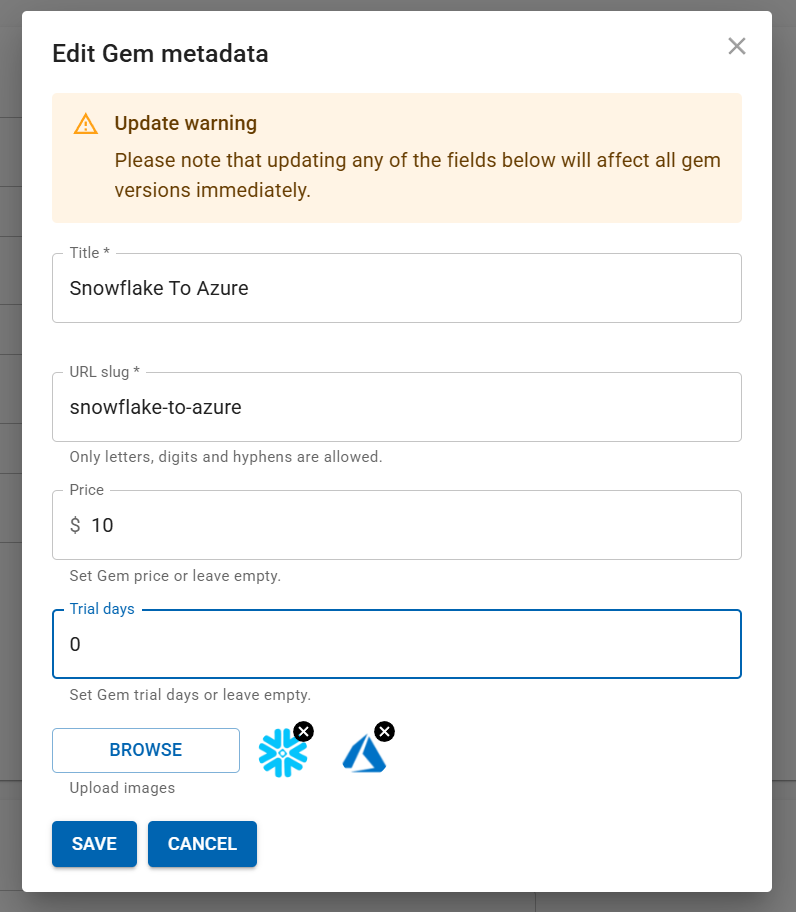Viewport: 796px width, 912px height.
Task: Save the Gem metadata changes
Action: (x=94, y=844)
